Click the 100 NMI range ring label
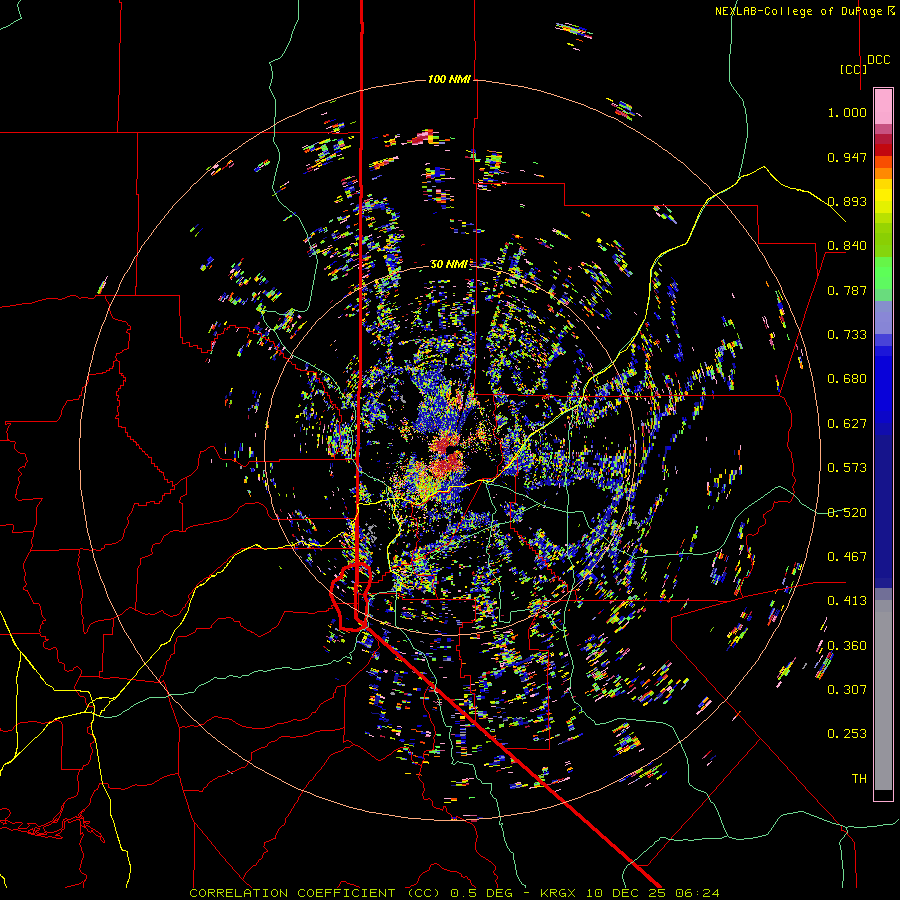This screenshot has width=900, height=900. (x=449, y=79)
